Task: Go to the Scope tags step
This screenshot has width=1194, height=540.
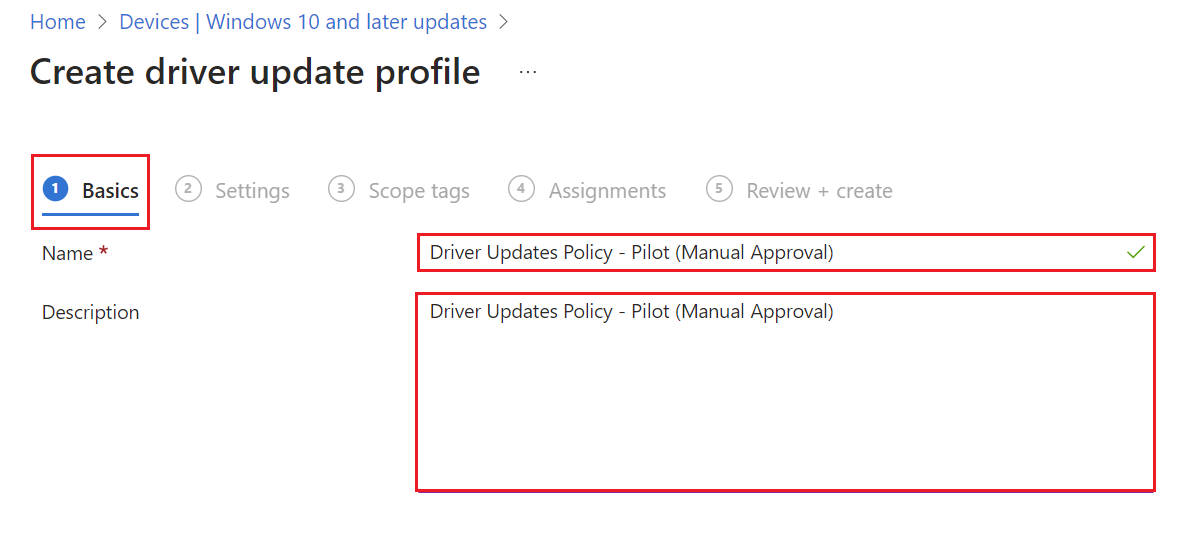Action: point(418,191)
